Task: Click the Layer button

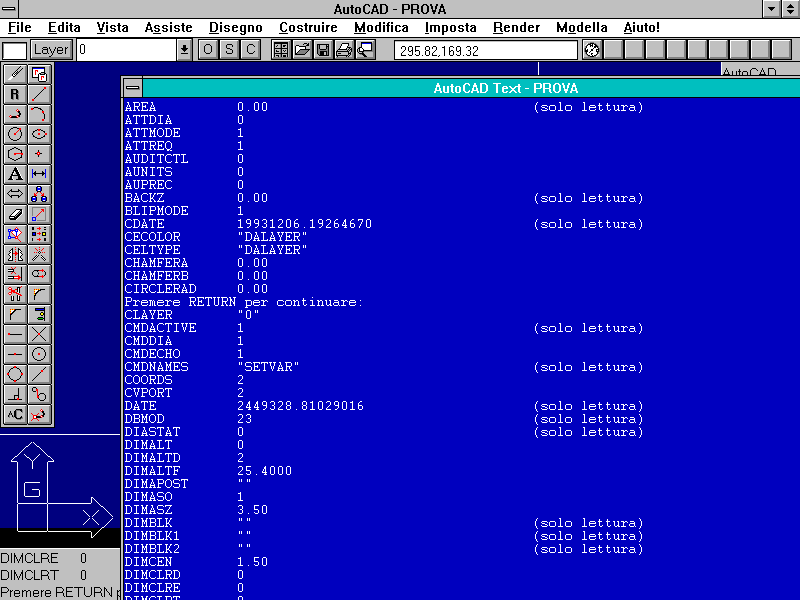Action: point(51,50)
